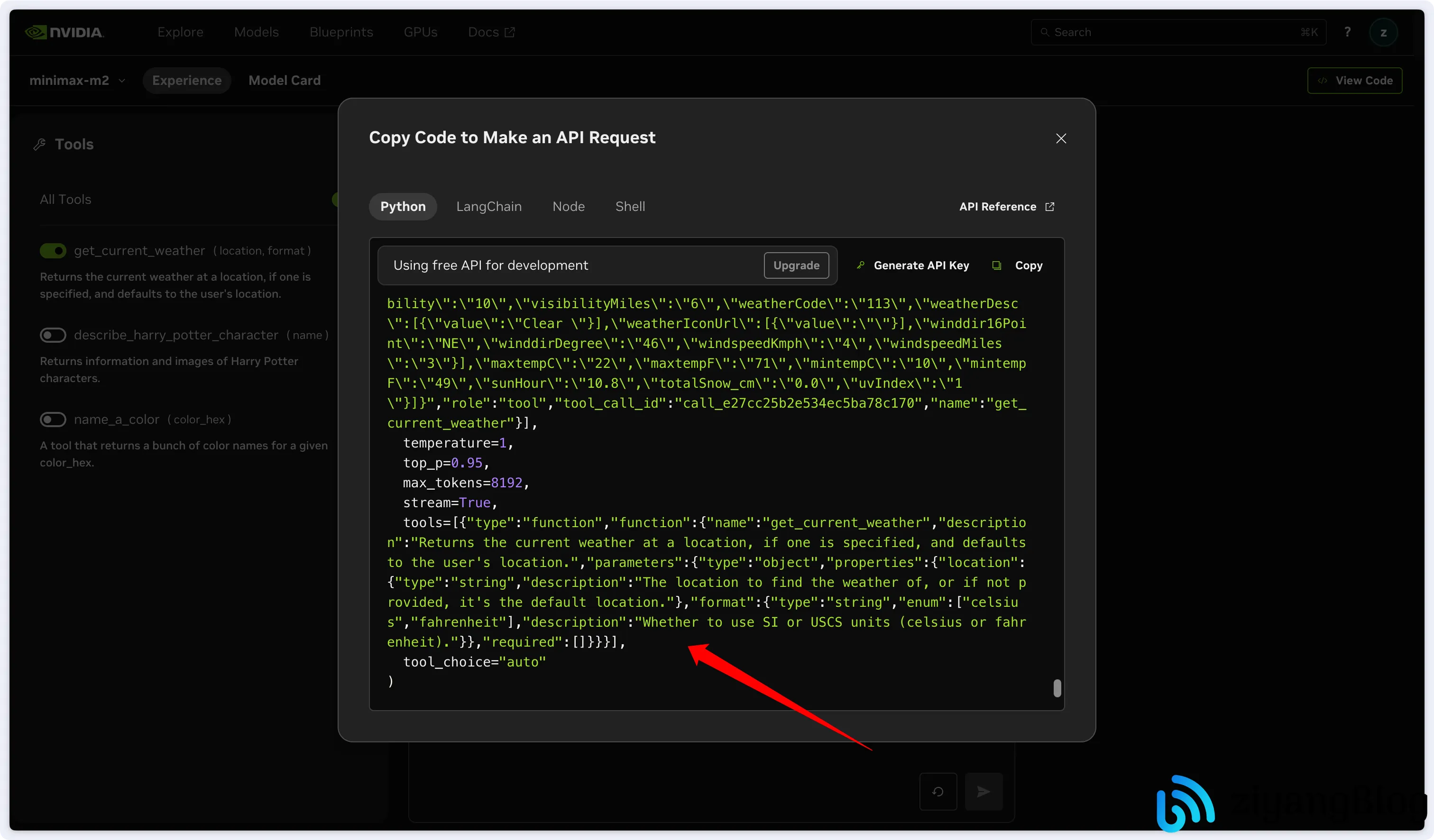Close the Copy Code dialog
The image size is (1434, 840).
[x=1061, y=139]
